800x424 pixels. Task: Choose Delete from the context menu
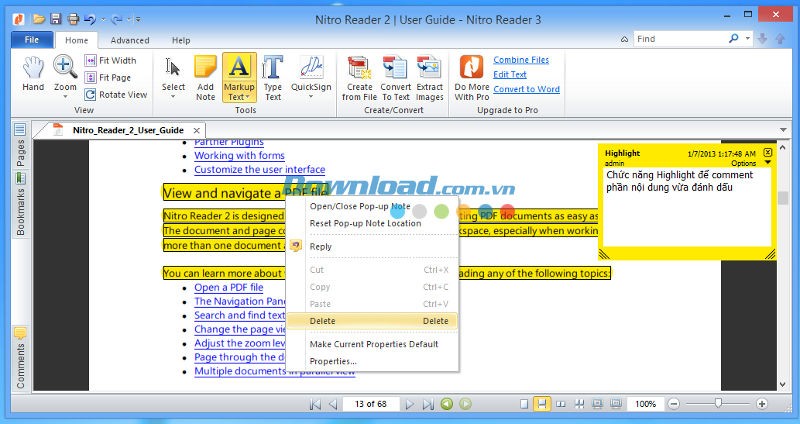[x=323, y=321]
